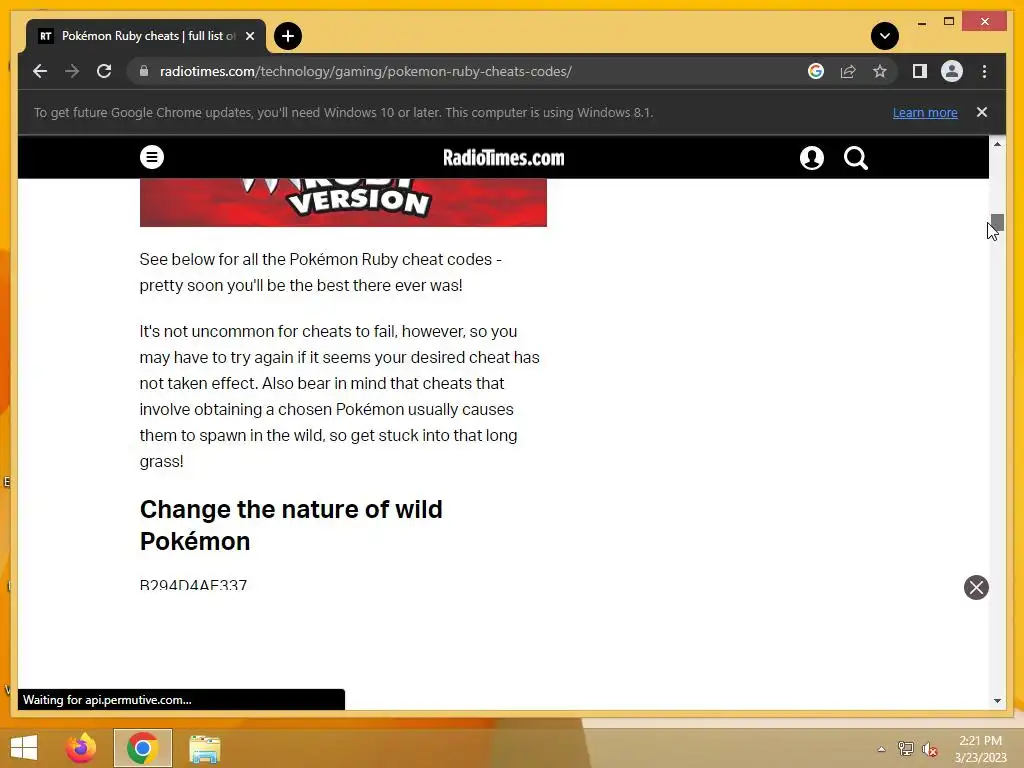
Task: Open RadioTimes hamburger menu
Action: pos(152,157)
